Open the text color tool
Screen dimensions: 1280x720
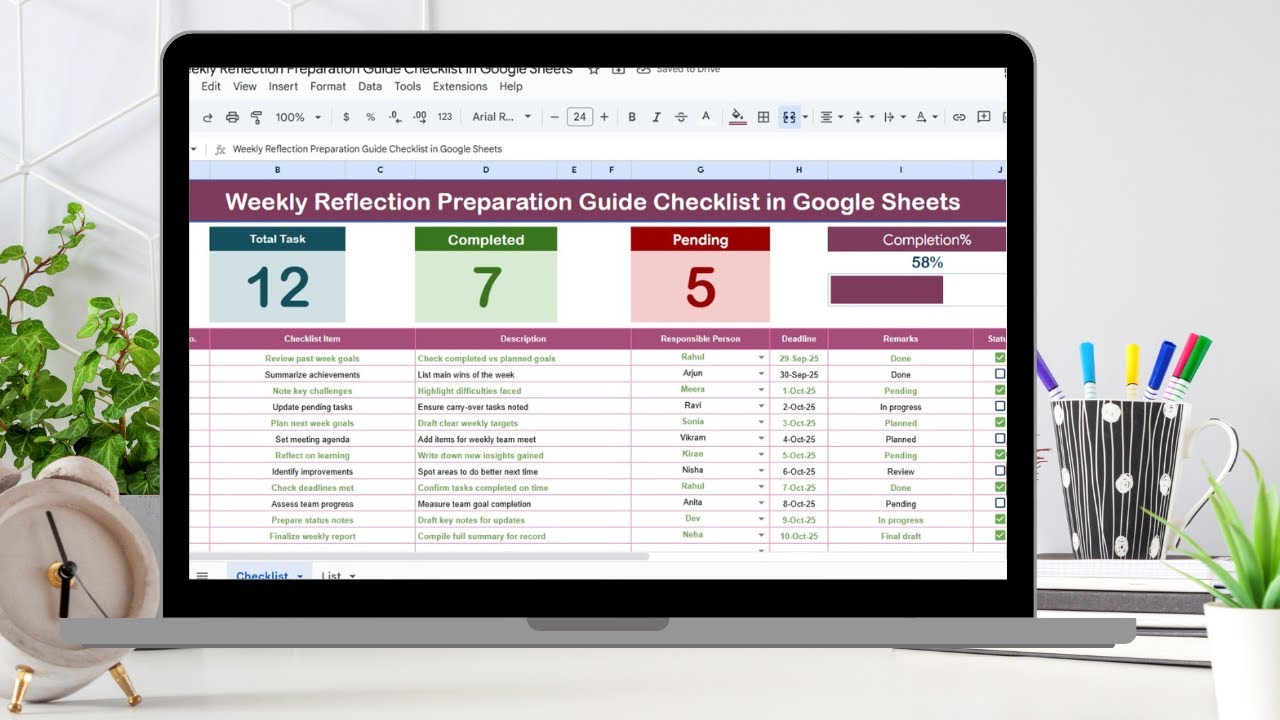coord(705,117)
